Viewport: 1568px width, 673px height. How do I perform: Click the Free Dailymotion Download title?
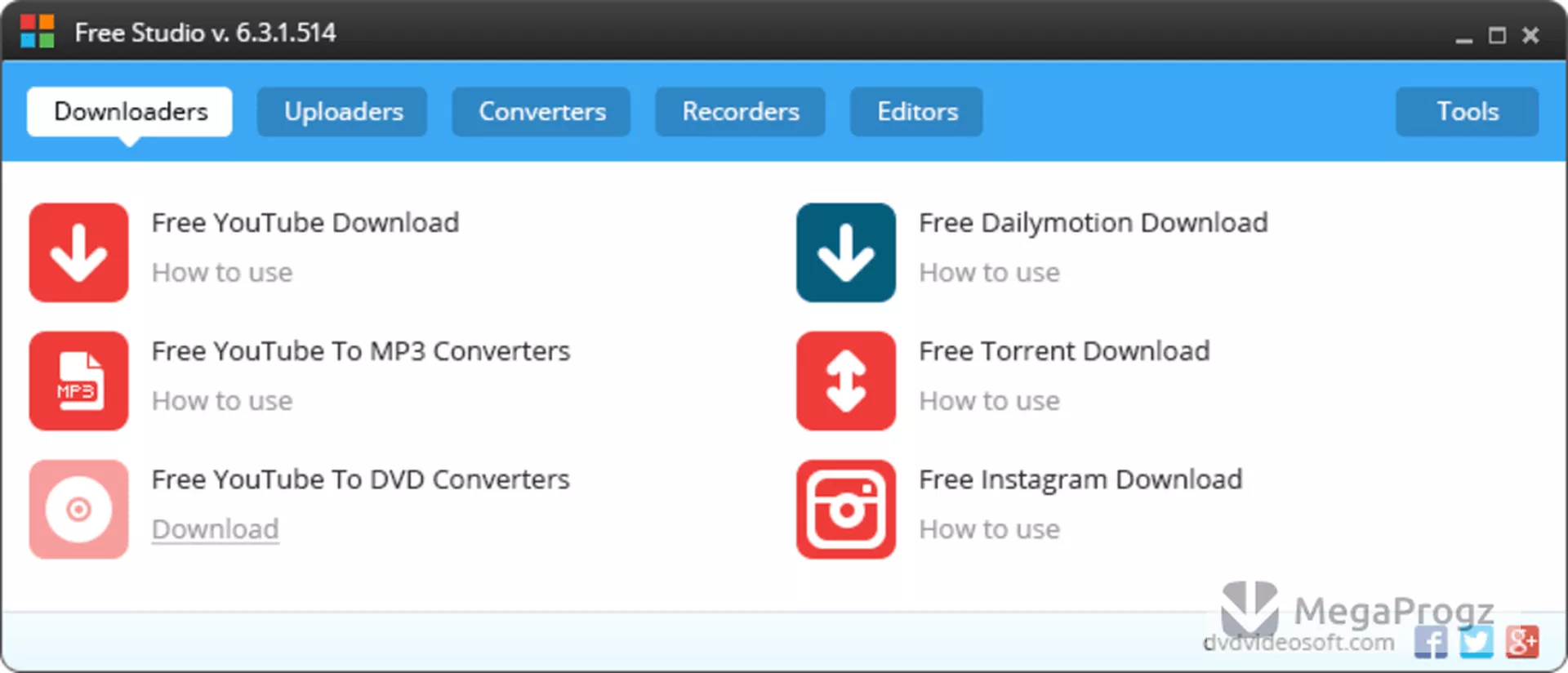[1094, 223]
